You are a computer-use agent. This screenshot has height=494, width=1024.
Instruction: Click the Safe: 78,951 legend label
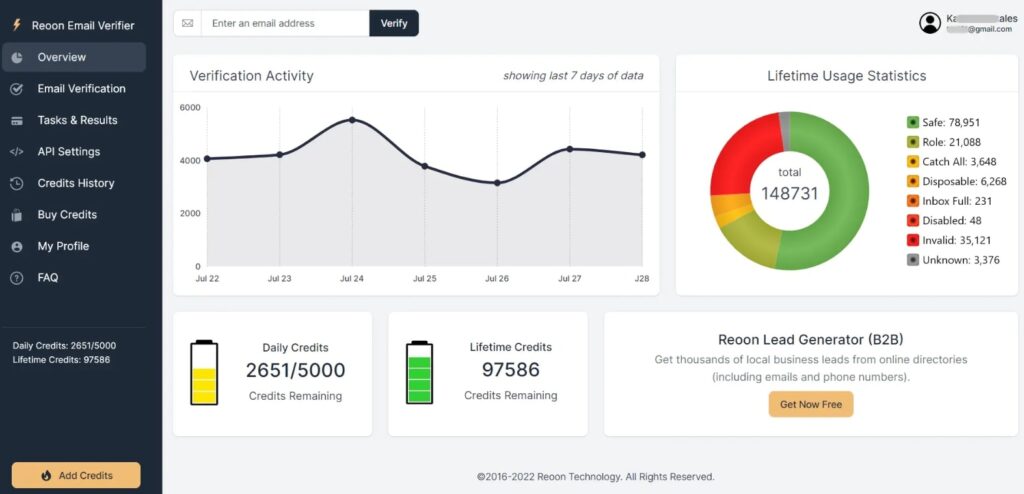[x=951, y=122]
